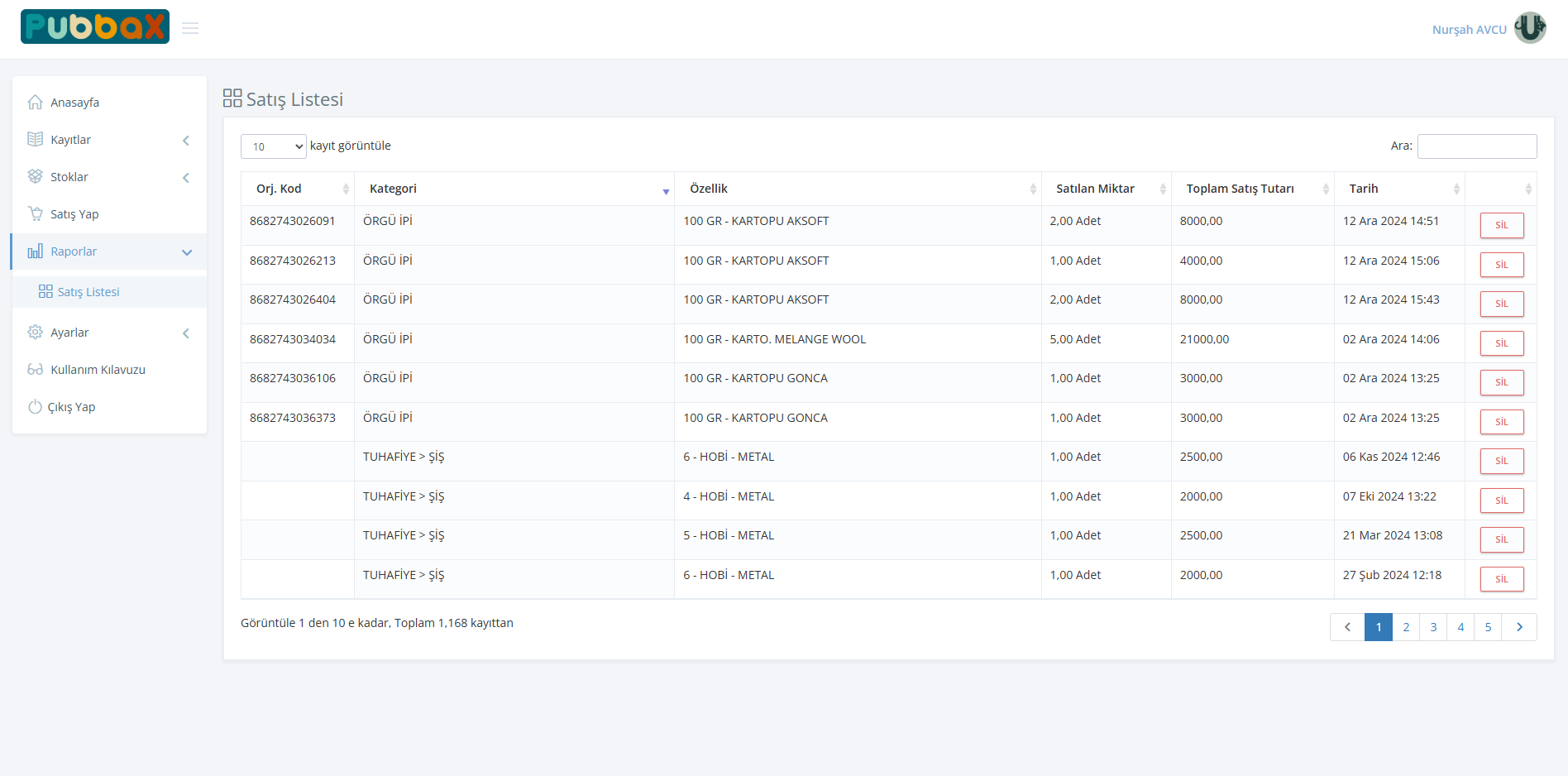The image size is (1568, 776).
Task: Delete the sale dated 12 Ara 2024 14:51
Action: (1501, 225)
